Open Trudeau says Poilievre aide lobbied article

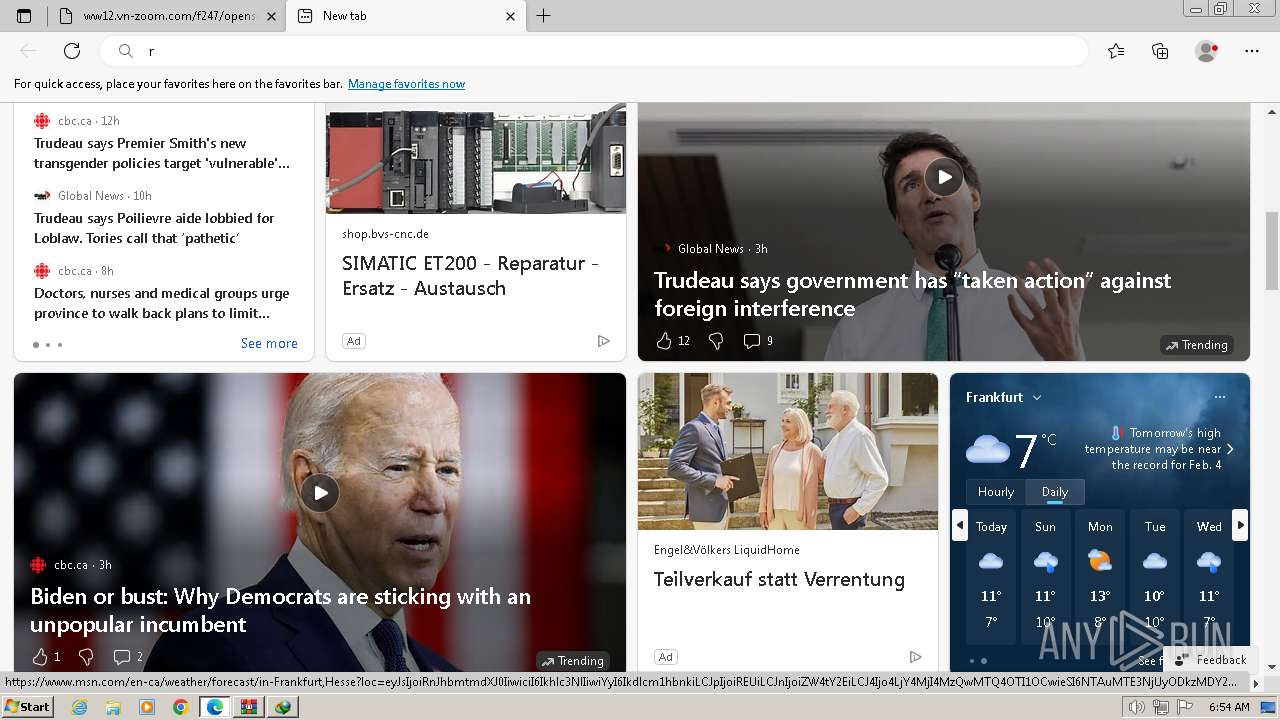tap(154, 228)
